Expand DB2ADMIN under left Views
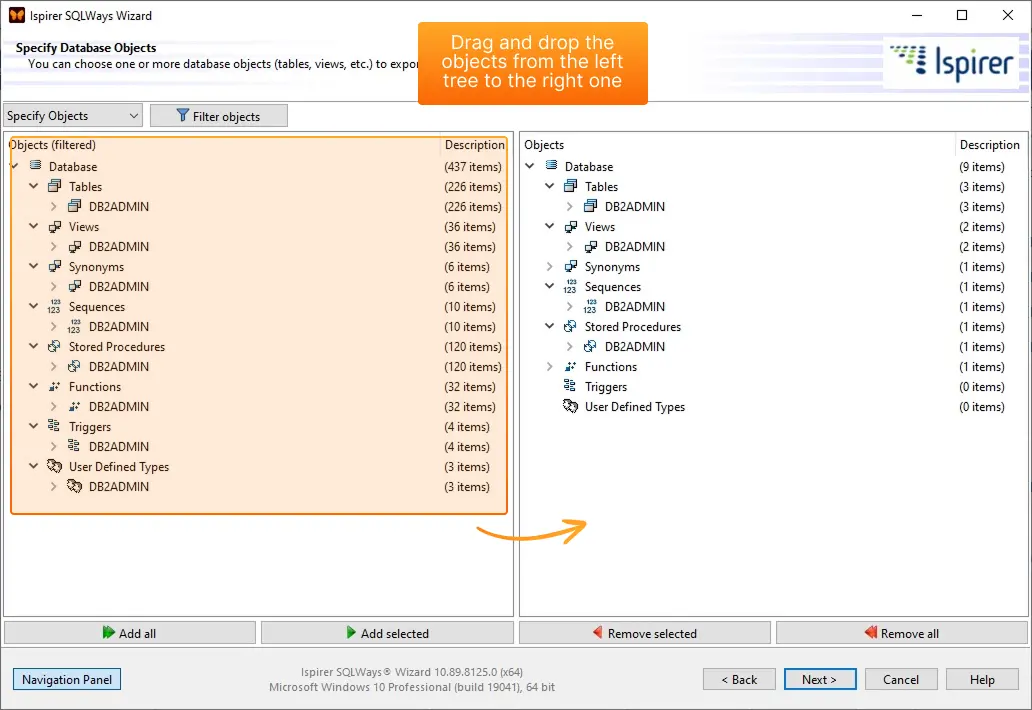 click(54, 247)
